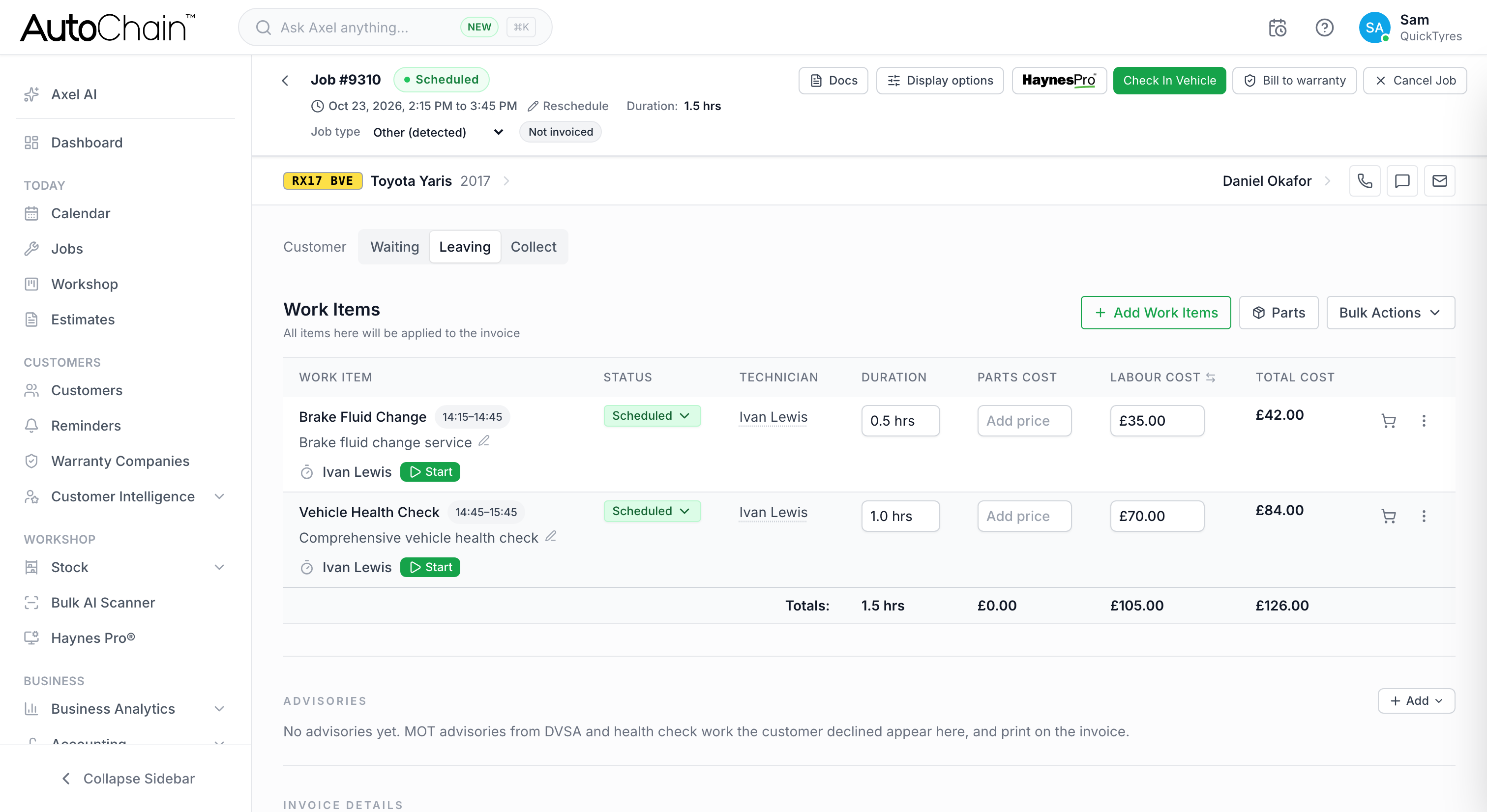This screenshot has width=1487, height=812.
Task: Expand Stock section in sidebar
Action: point(219,567)
